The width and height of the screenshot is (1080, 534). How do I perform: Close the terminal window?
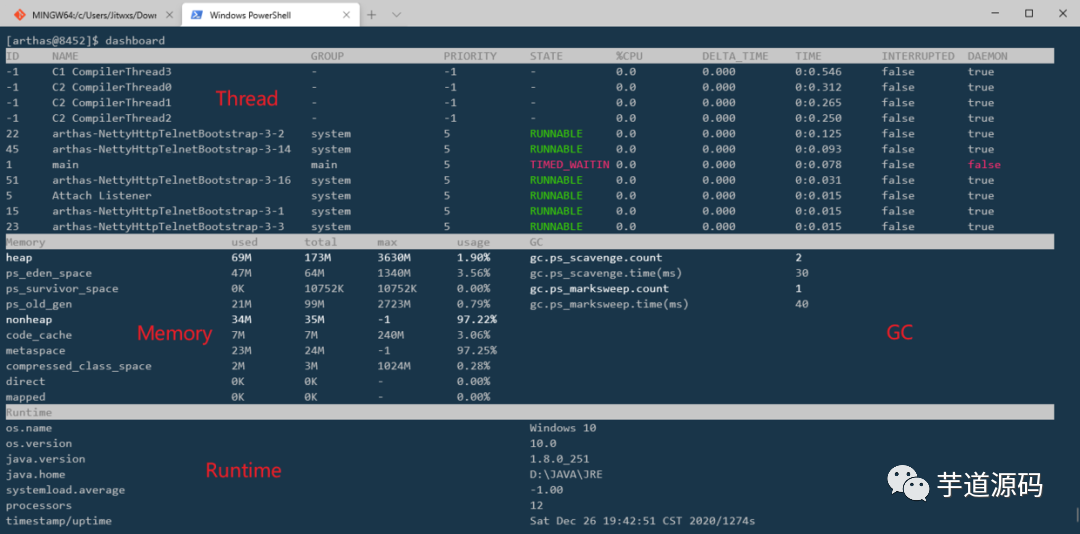click(x=1062, y=13)
